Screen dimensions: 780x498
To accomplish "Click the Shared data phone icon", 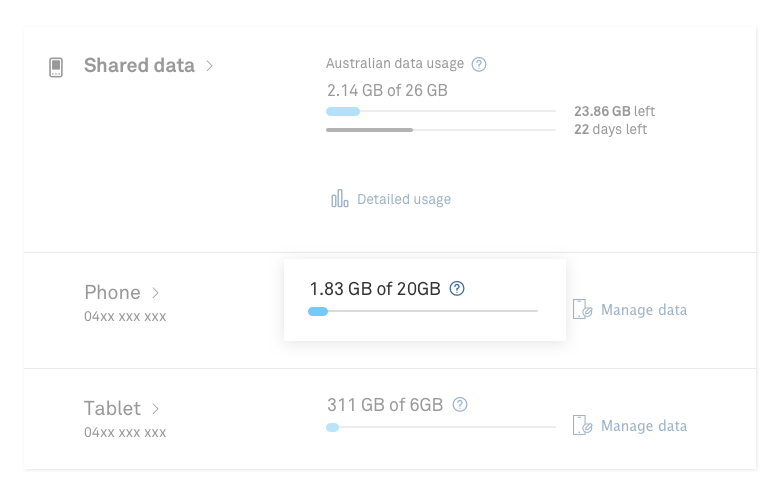I will coord(56,68).
